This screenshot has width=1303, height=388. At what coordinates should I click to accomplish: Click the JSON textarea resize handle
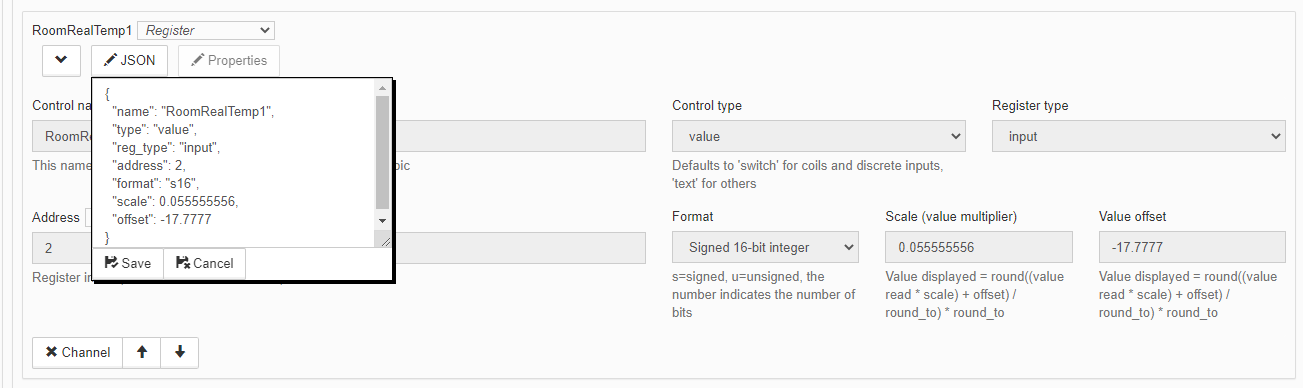(383, 239)
